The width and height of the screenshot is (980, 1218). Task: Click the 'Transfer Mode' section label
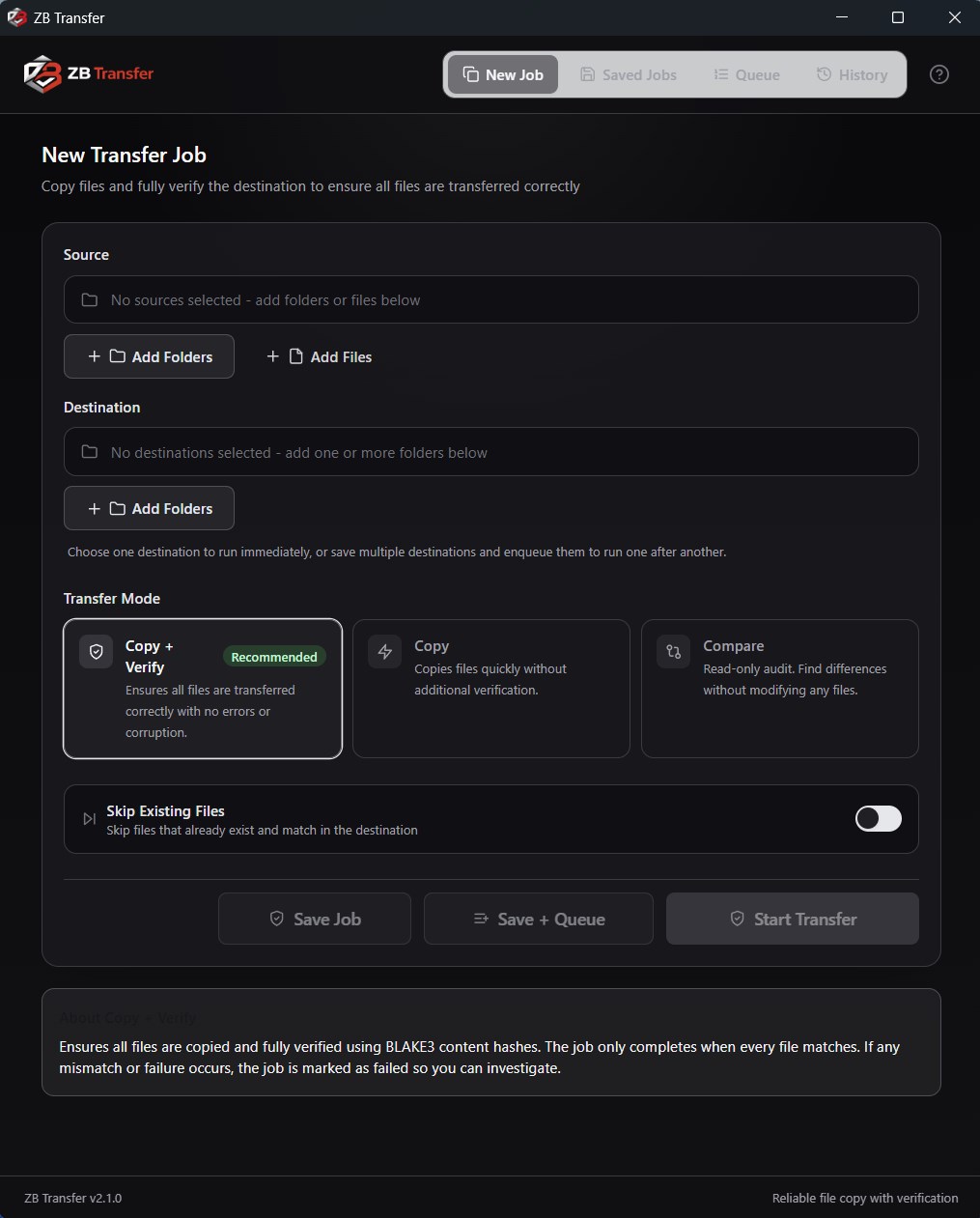click(x=112, y=598)
